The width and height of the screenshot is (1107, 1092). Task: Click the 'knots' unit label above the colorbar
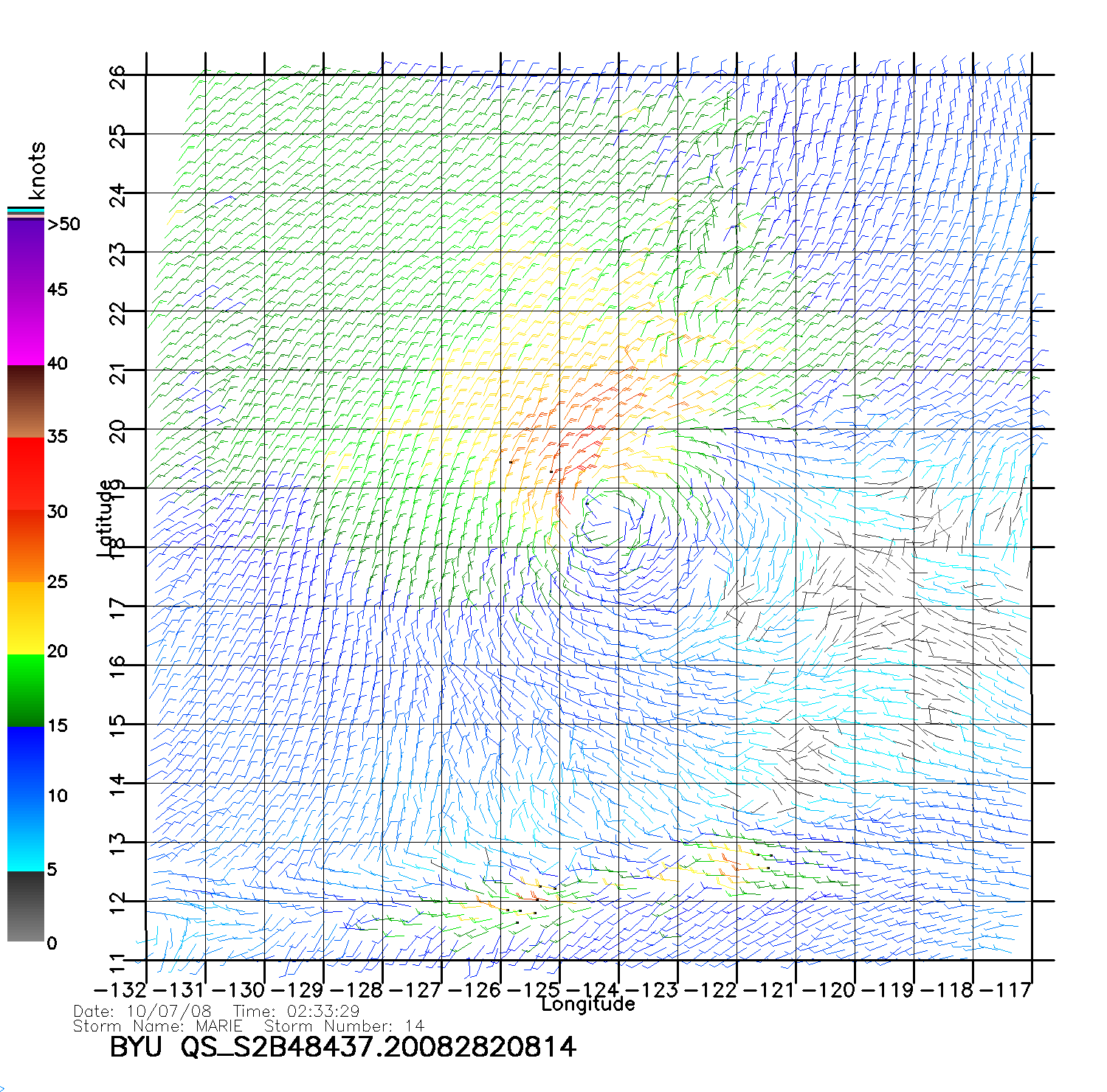pyautogui.click(x=37, y=170)
